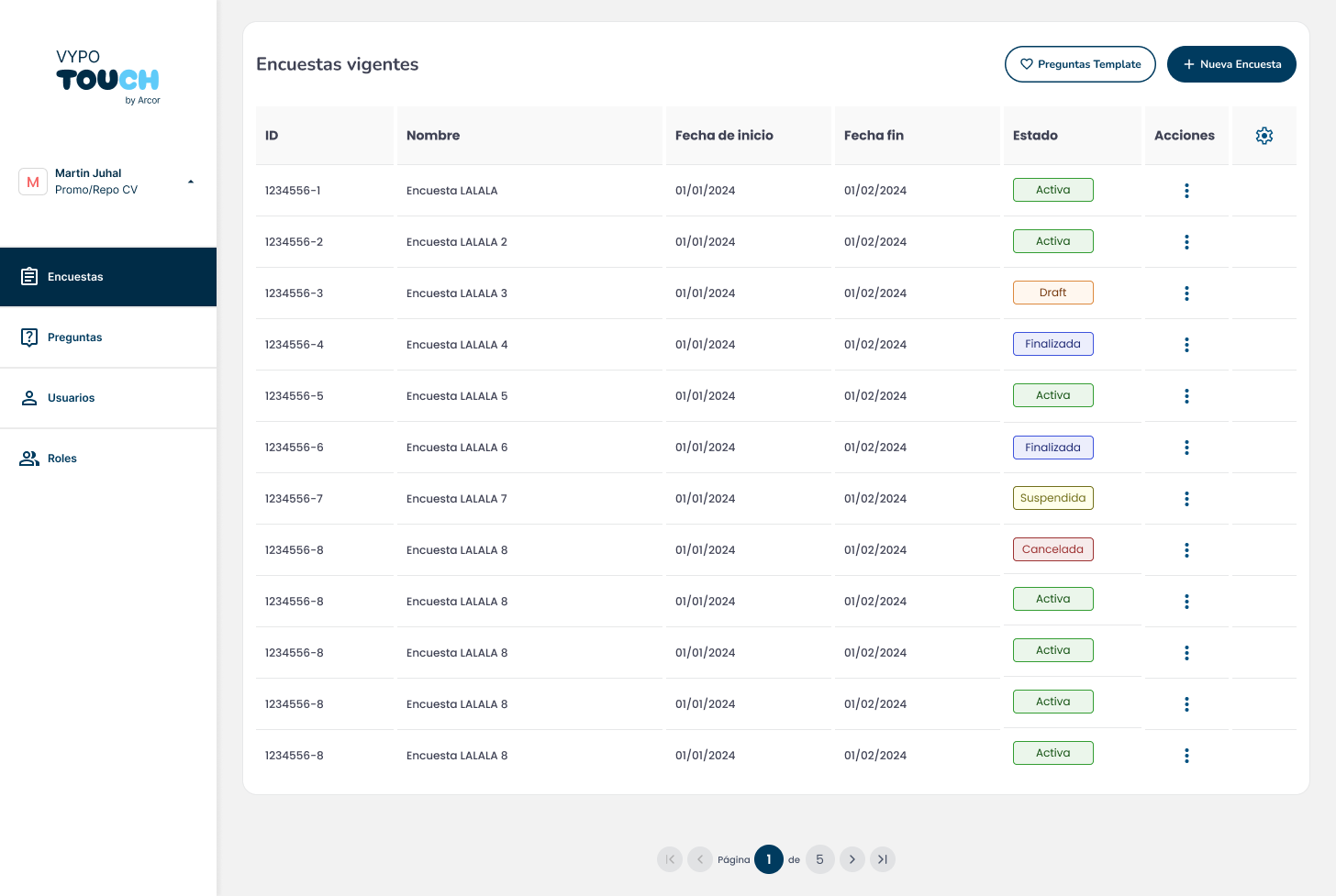Click Activa badge of Encuesta LALALA 2
The width and height of the screenshot is (1336, 896).
point(1053,241)
